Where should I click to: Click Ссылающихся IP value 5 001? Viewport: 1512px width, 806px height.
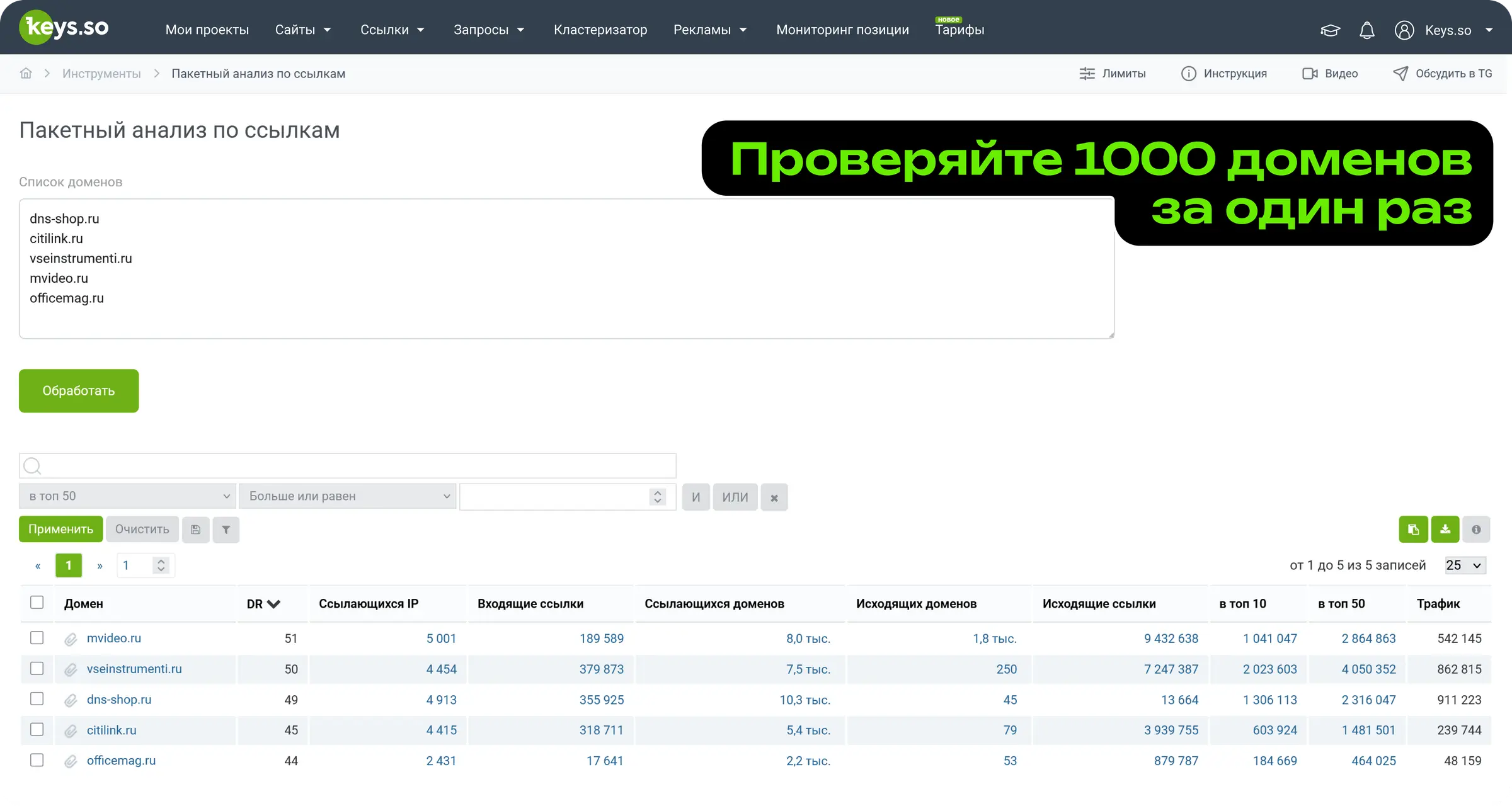tap(441, 639)
